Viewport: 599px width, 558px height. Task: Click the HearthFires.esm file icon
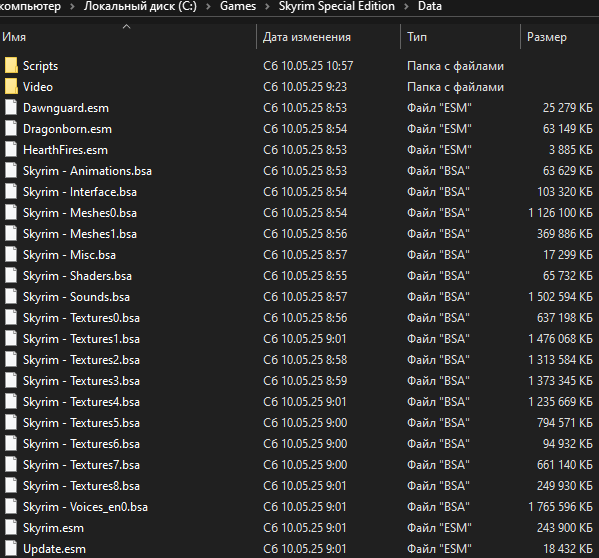click(x=11, y=150)
